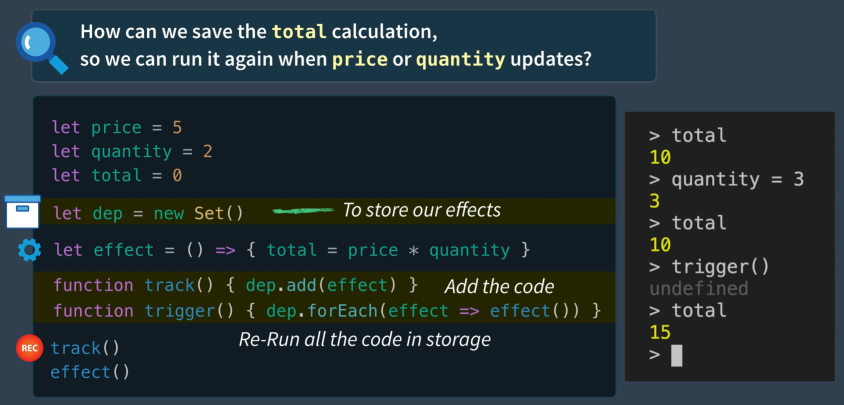Click the trigger() command in console
Image resolution: width=844 pixels, height=405 pixels.
tap(720, 267)
